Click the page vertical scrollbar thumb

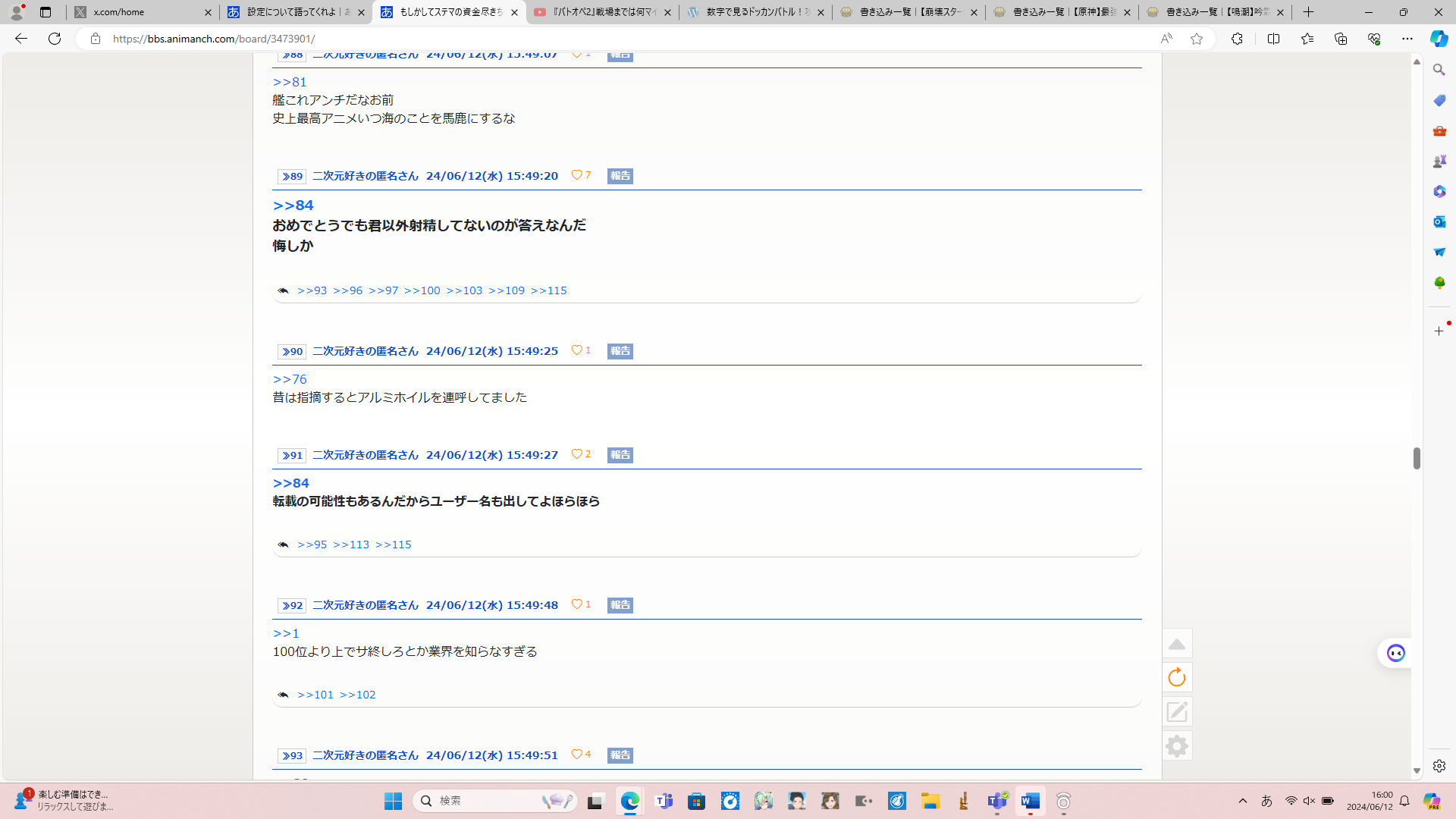point(1417,458)
